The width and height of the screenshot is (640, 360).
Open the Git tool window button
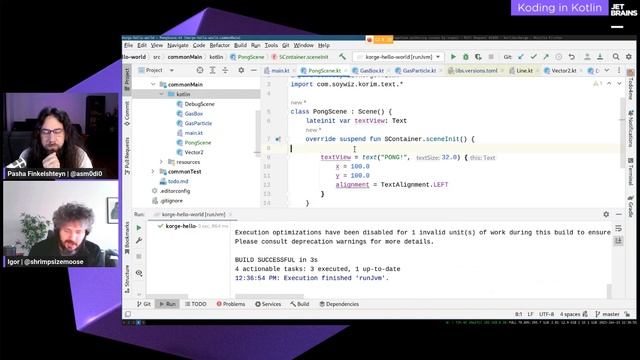144,304
